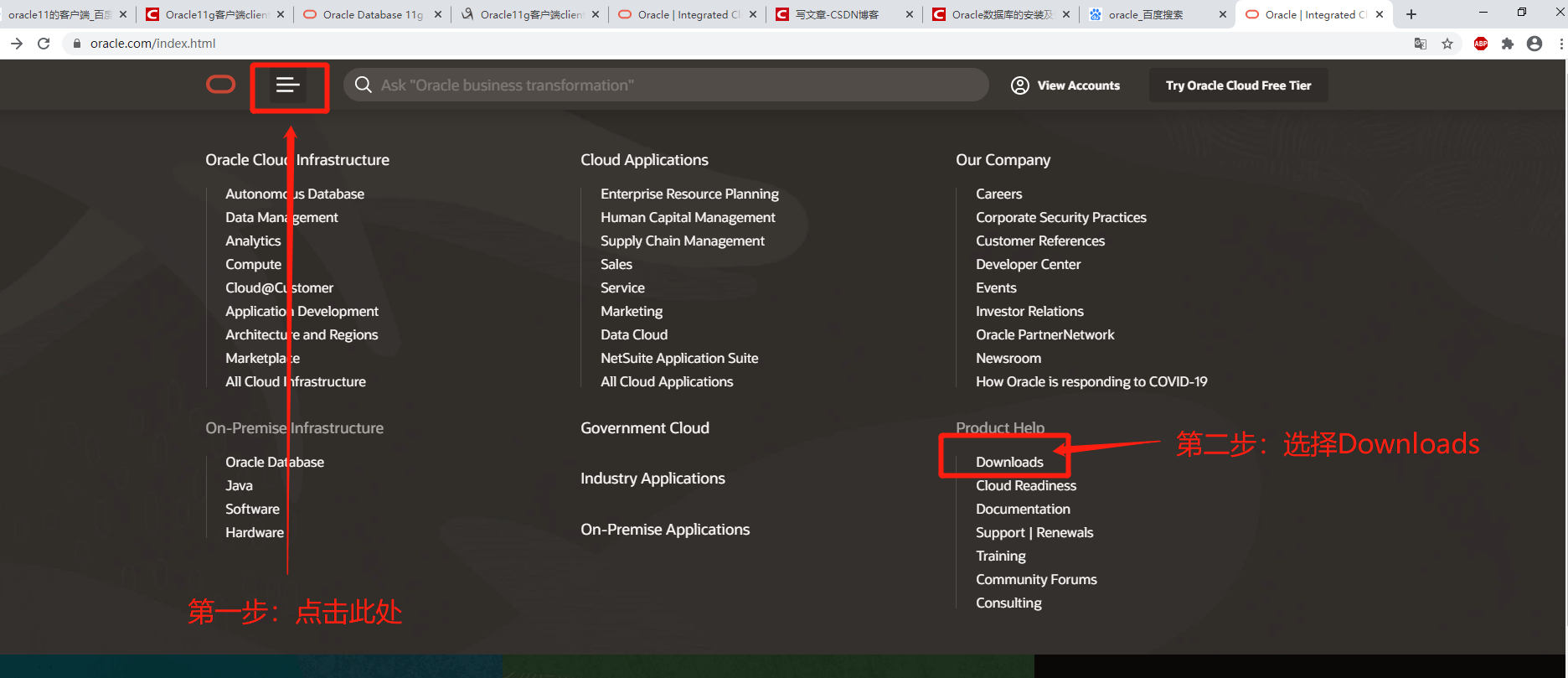The height and width of the screenshot is (678, 1568).
Task: Open the ABP adblock extension icon
Action: coord(1481,44)
